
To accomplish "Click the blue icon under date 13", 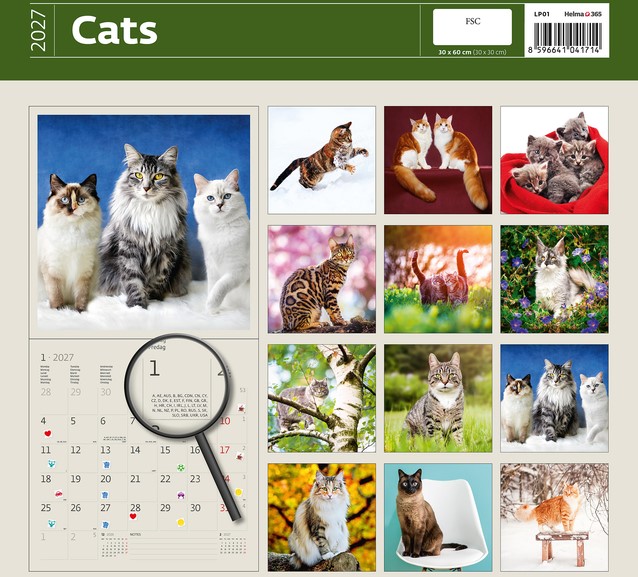I will [x=106, y=464].
